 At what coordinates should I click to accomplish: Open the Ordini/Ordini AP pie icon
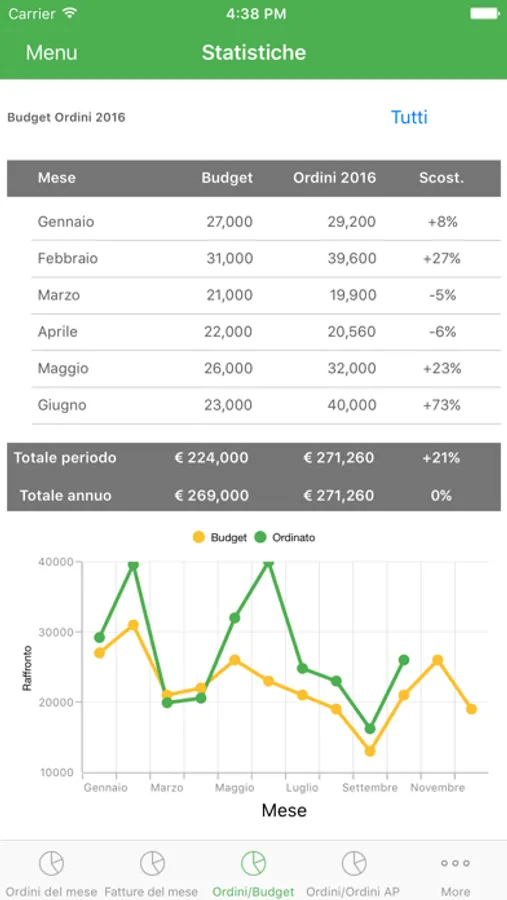[354, 863]
